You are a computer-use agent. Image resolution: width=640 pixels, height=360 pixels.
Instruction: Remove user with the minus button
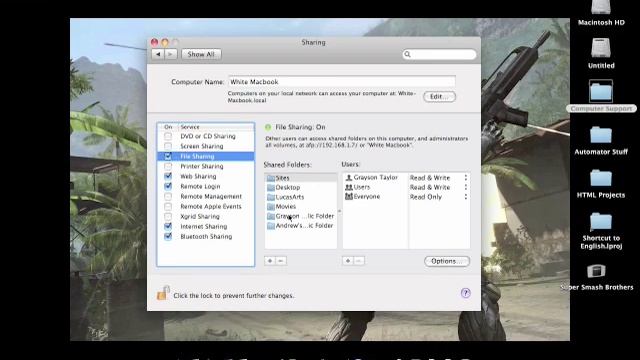pyautogui.click(x=359, y=261)
